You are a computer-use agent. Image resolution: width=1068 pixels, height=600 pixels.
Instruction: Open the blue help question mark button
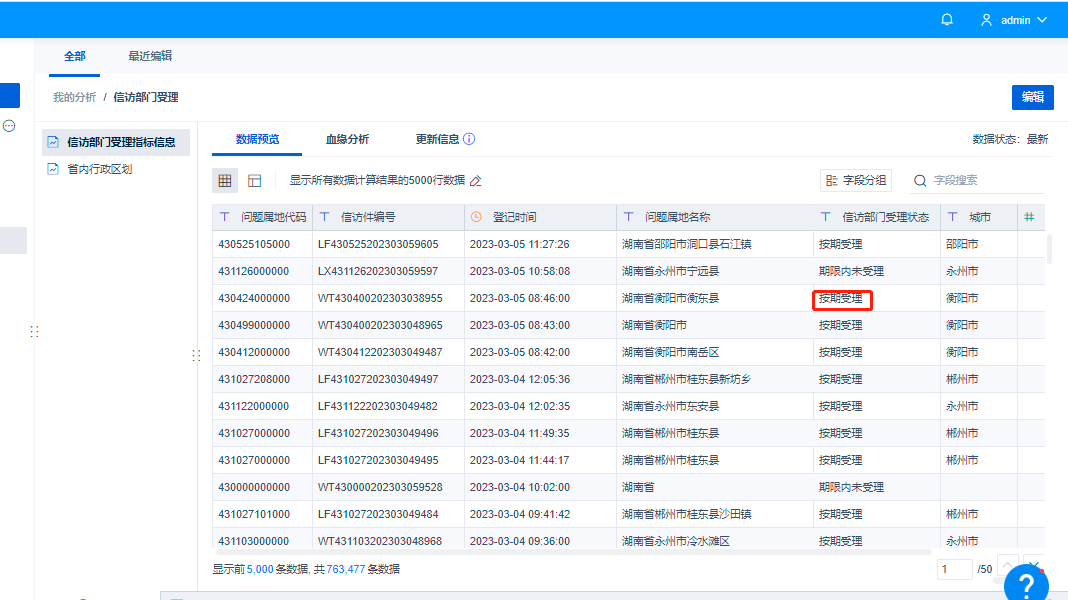point(1026,583)
